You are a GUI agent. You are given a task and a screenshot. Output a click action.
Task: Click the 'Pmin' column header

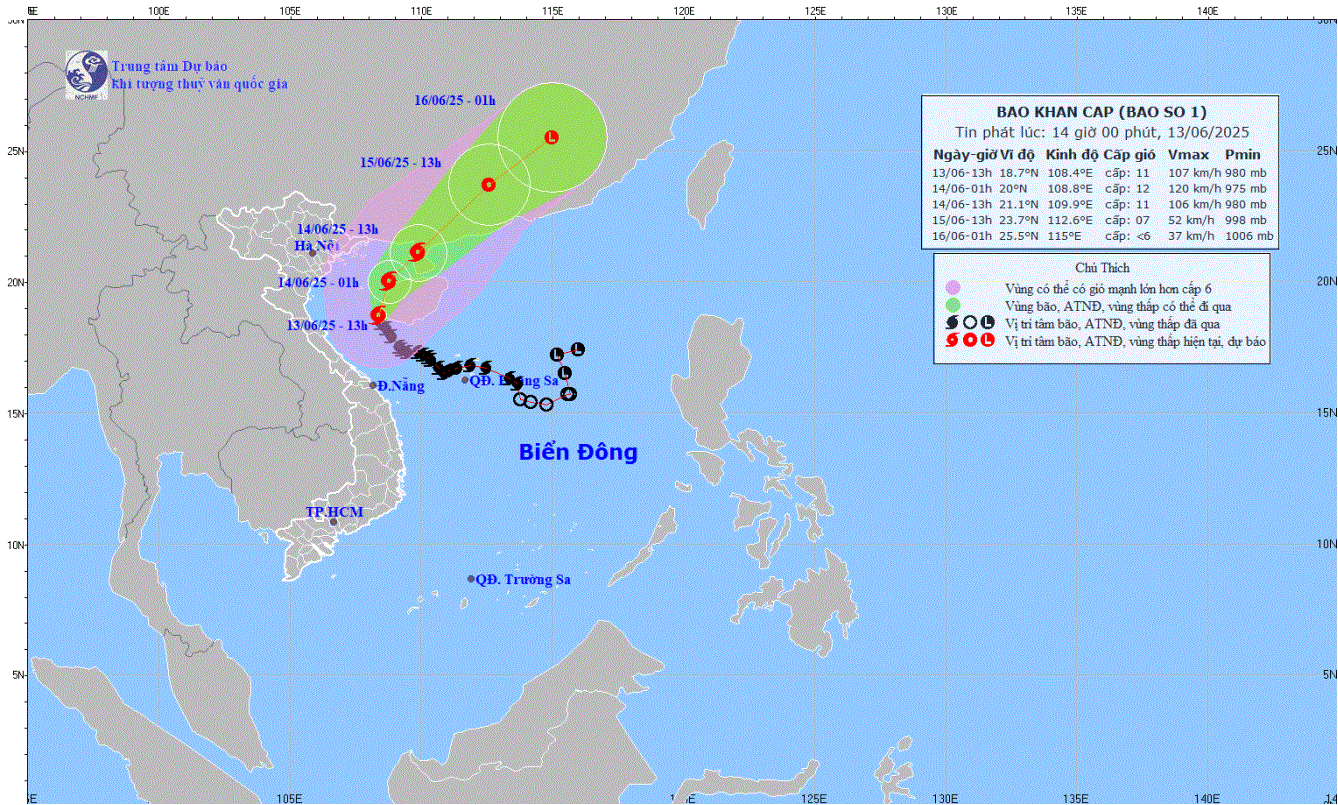coord(1241,155)
